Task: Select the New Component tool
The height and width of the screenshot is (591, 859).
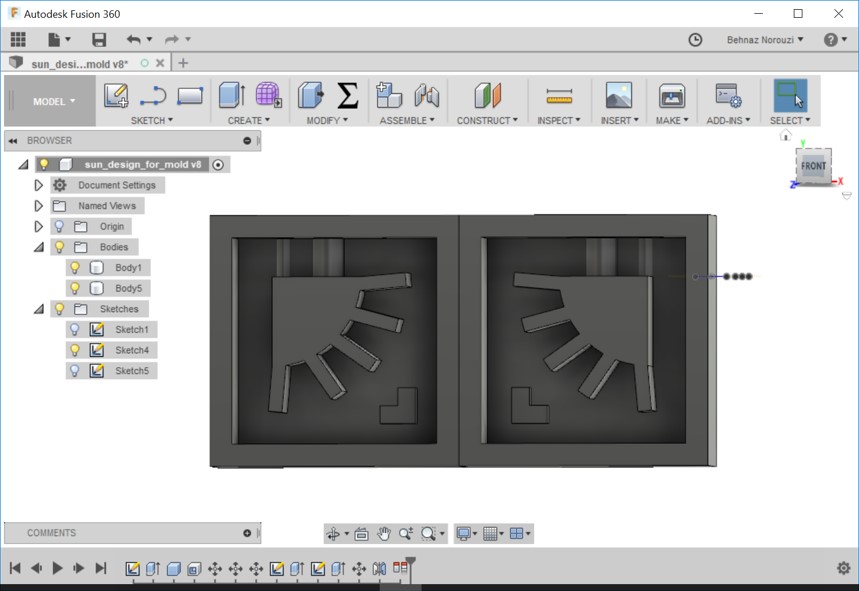Action: click(x=389, y=95)
